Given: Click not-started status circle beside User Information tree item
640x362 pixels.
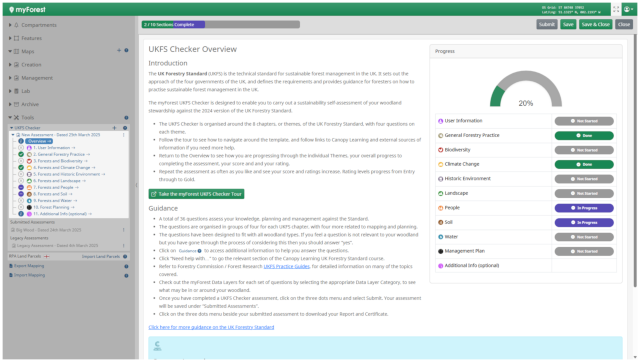Looking at the screenshot, I should (x=21, y=148).
